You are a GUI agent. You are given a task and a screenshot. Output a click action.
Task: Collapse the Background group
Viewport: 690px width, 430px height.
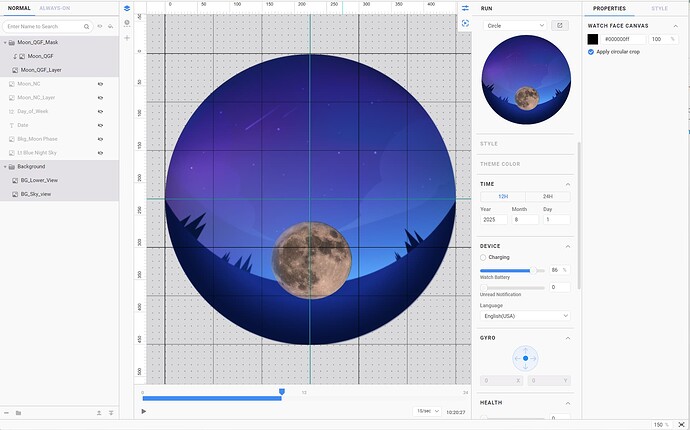[x=5, y=167]
